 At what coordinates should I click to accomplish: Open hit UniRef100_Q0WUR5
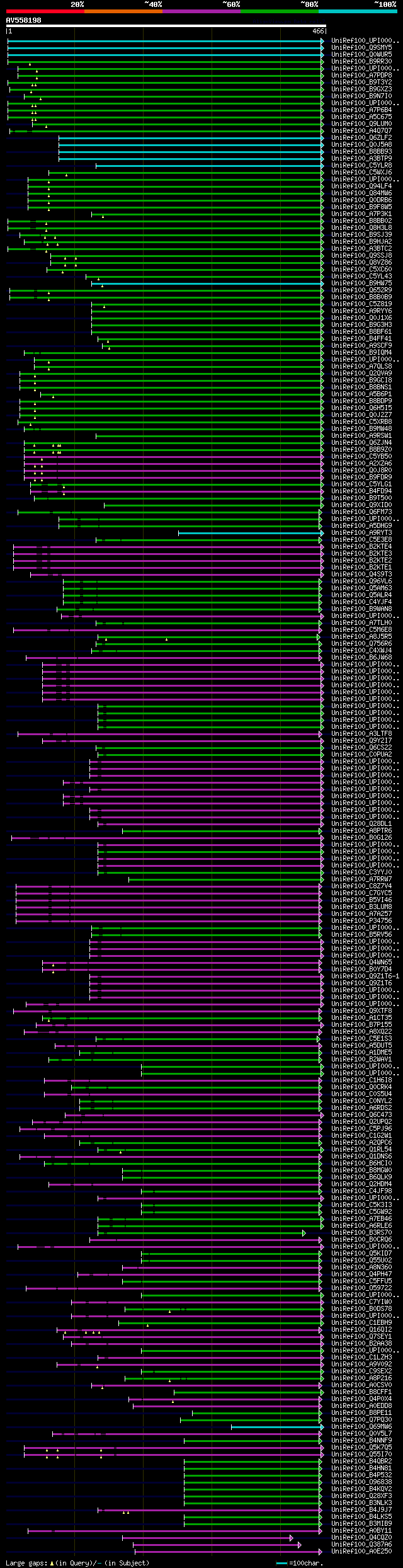coord(361,54)
